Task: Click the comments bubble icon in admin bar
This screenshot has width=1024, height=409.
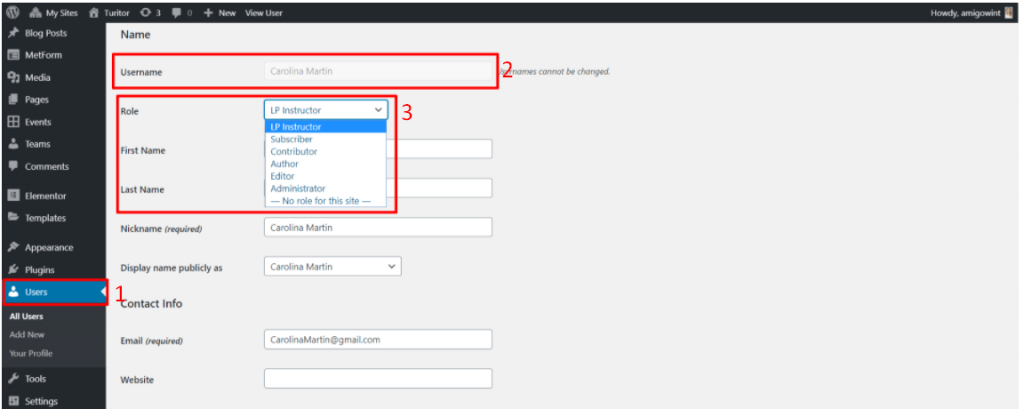Action: (x=177, y=13)
